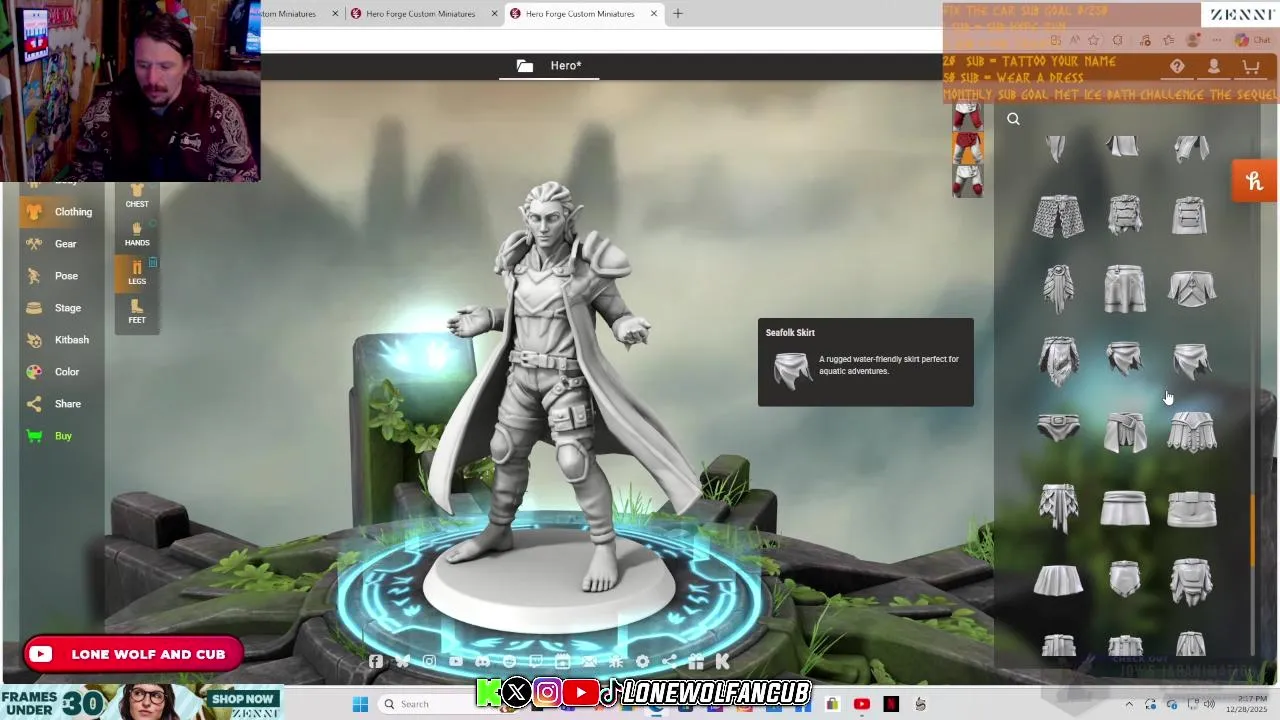
Task: Open the help question mark icon
Action: (x=1177, y=67)
